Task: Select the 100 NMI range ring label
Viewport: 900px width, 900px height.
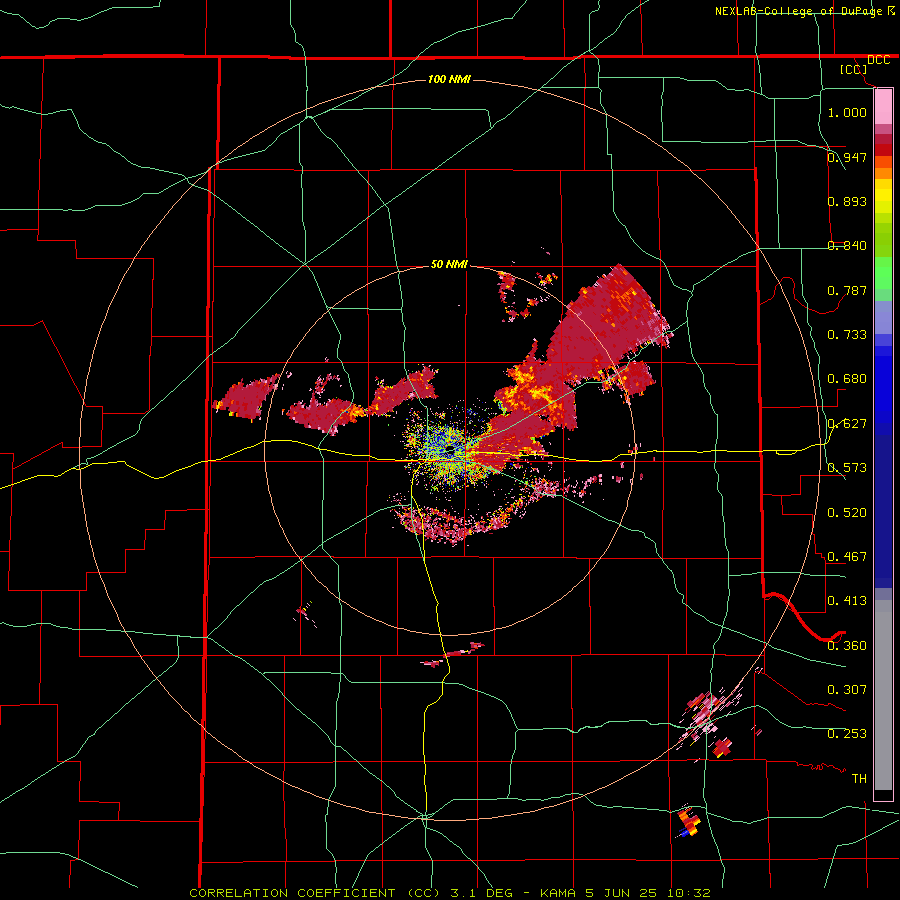Action: click(x=449, y=79)
